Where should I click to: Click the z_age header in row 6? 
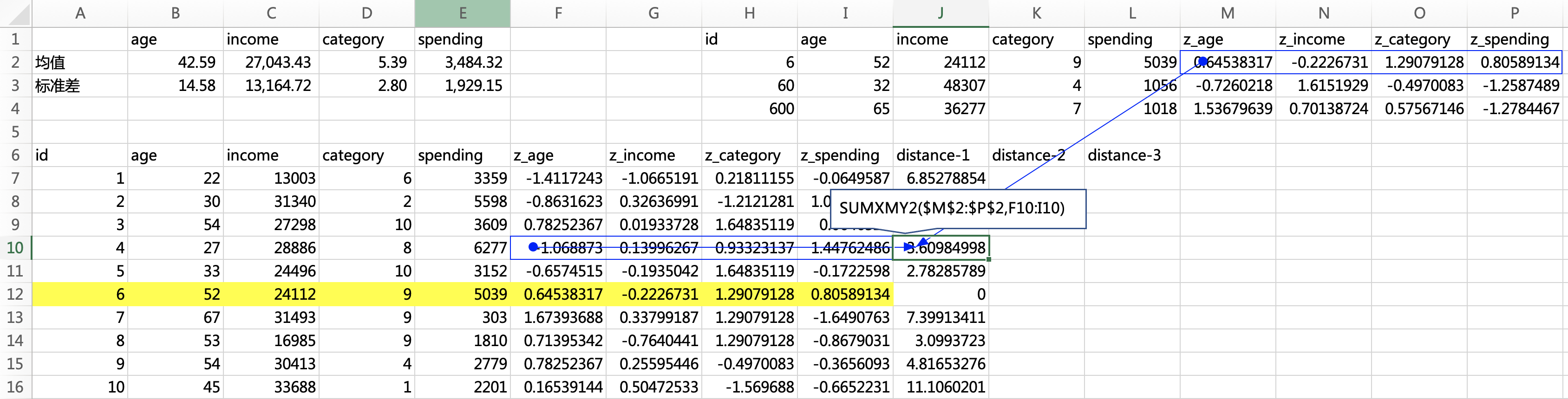click(558, 155)
